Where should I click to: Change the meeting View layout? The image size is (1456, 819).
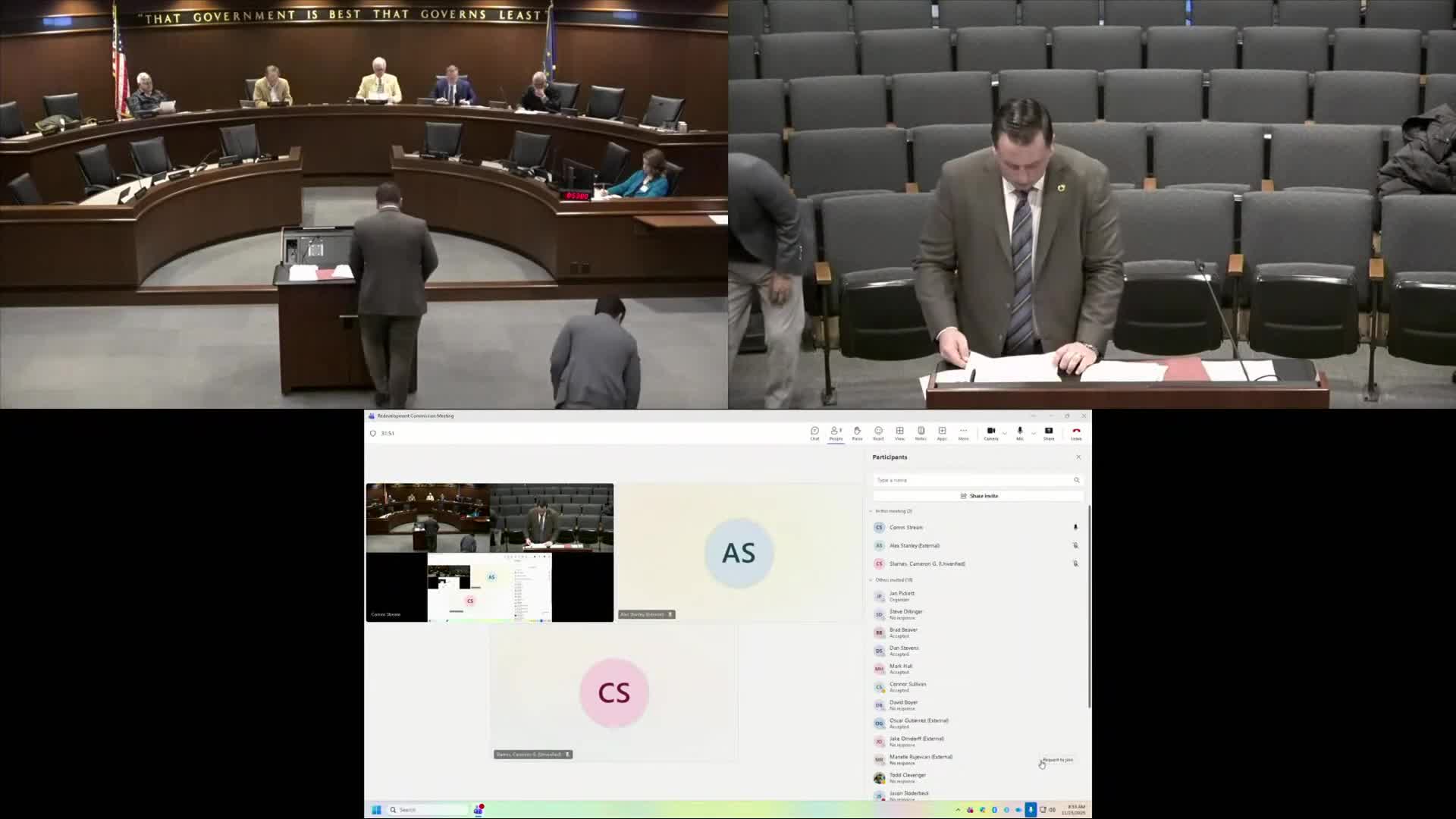pos(899,432)
